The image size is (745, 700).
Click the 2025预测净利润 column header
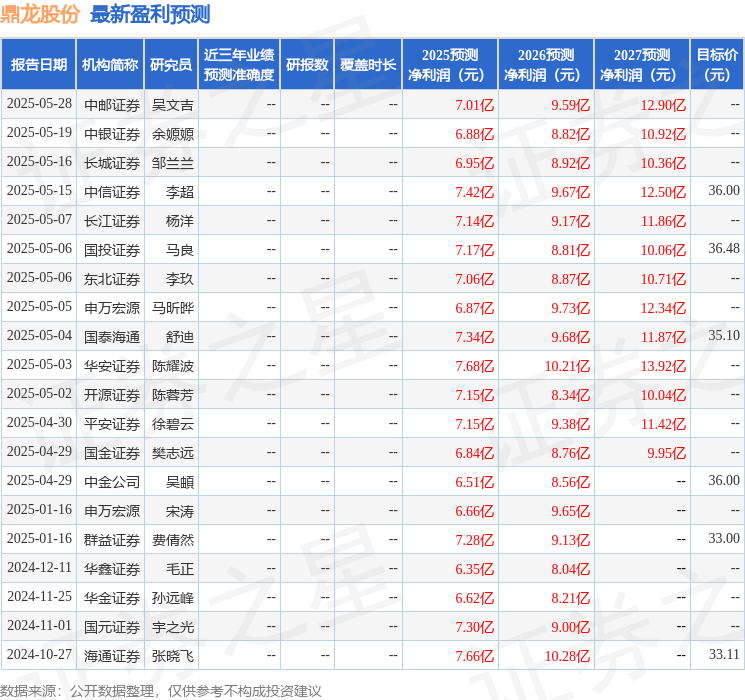(x=450, y=64)
